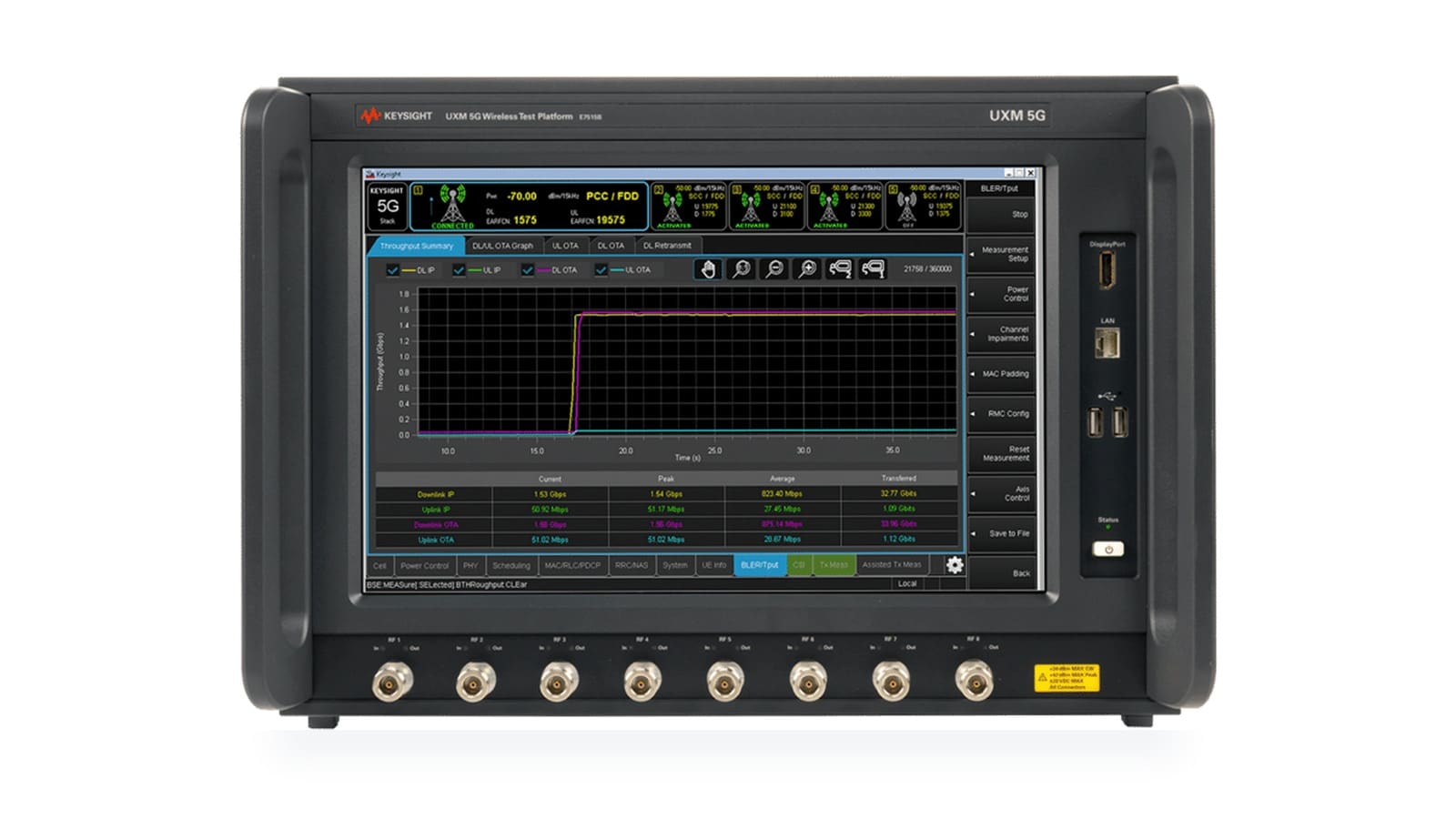Viewport: 1456px width, 819px height.
Task: Open the DL Retransmit tab
Action: 667,246
